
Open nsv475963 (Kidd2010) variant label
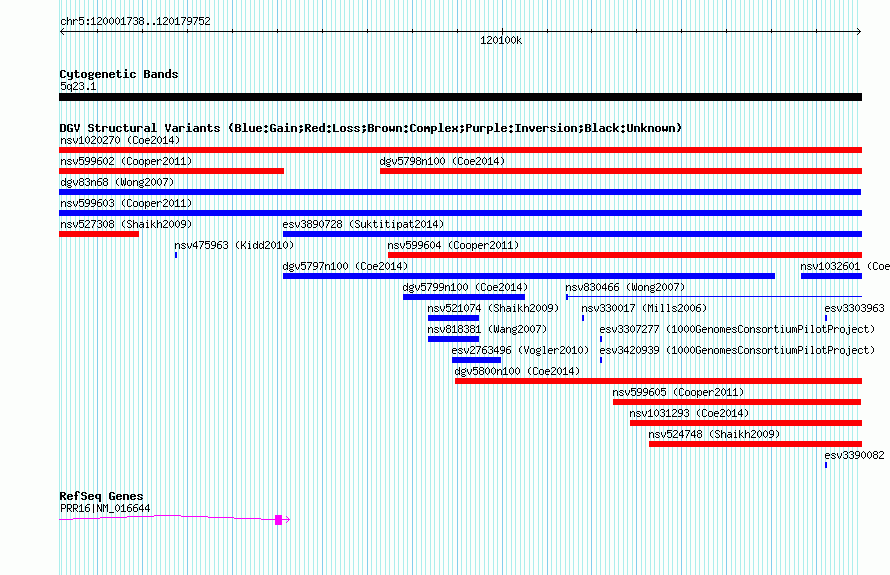[234, 245]
